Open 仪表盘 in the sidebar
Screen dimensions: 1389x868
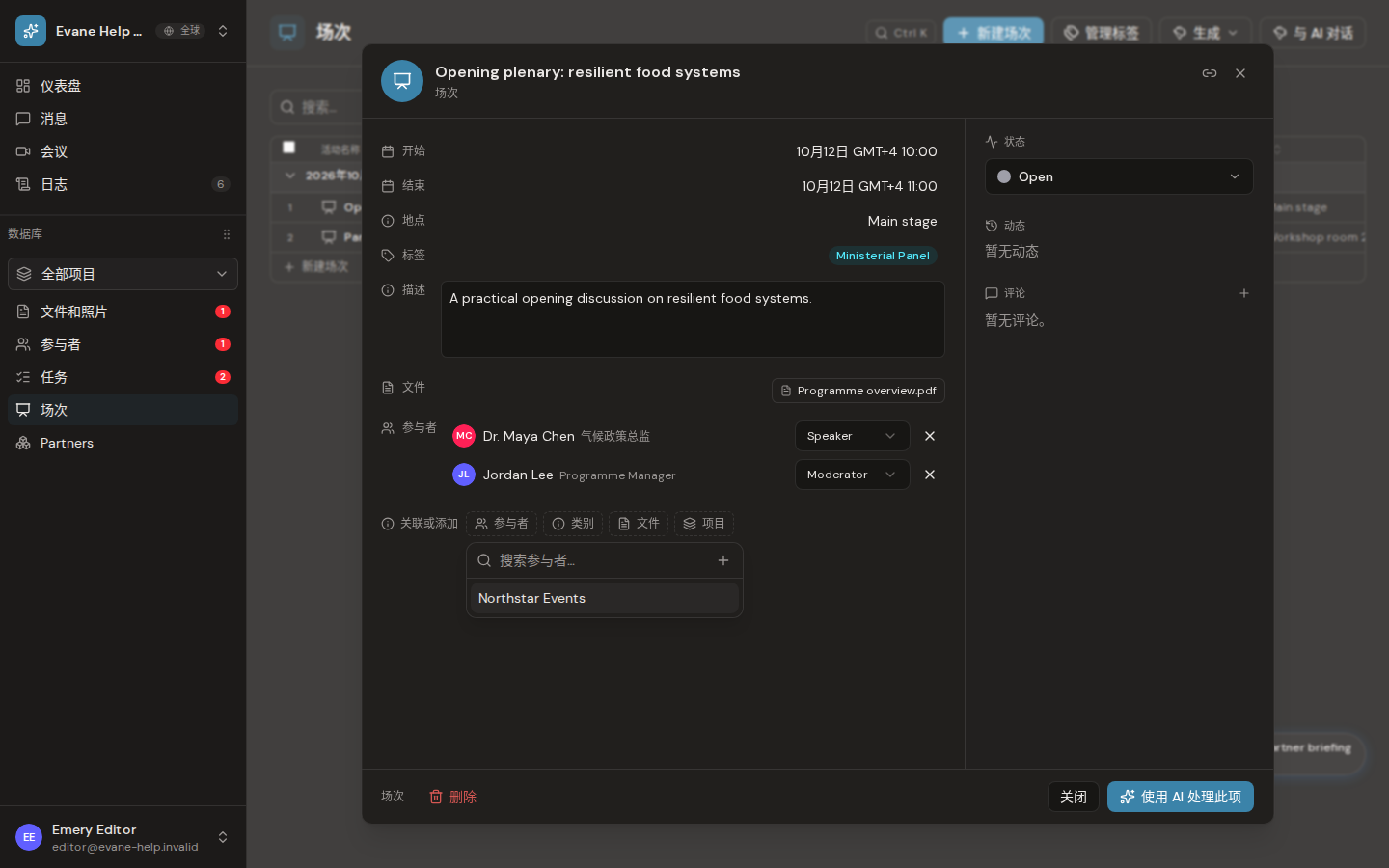click(123, 86)
